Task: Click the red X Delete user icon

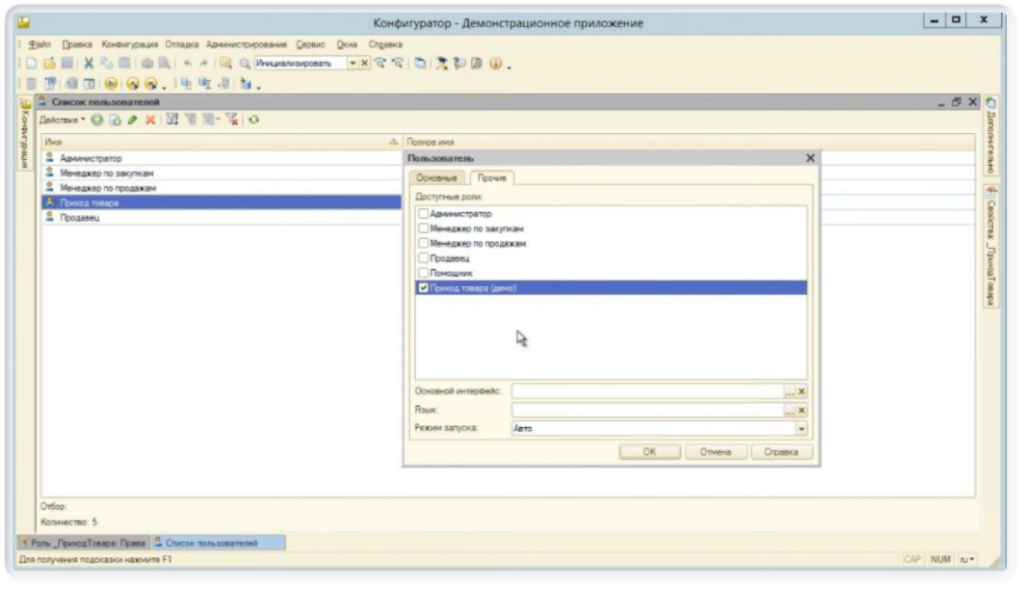Action: (150, 120)
